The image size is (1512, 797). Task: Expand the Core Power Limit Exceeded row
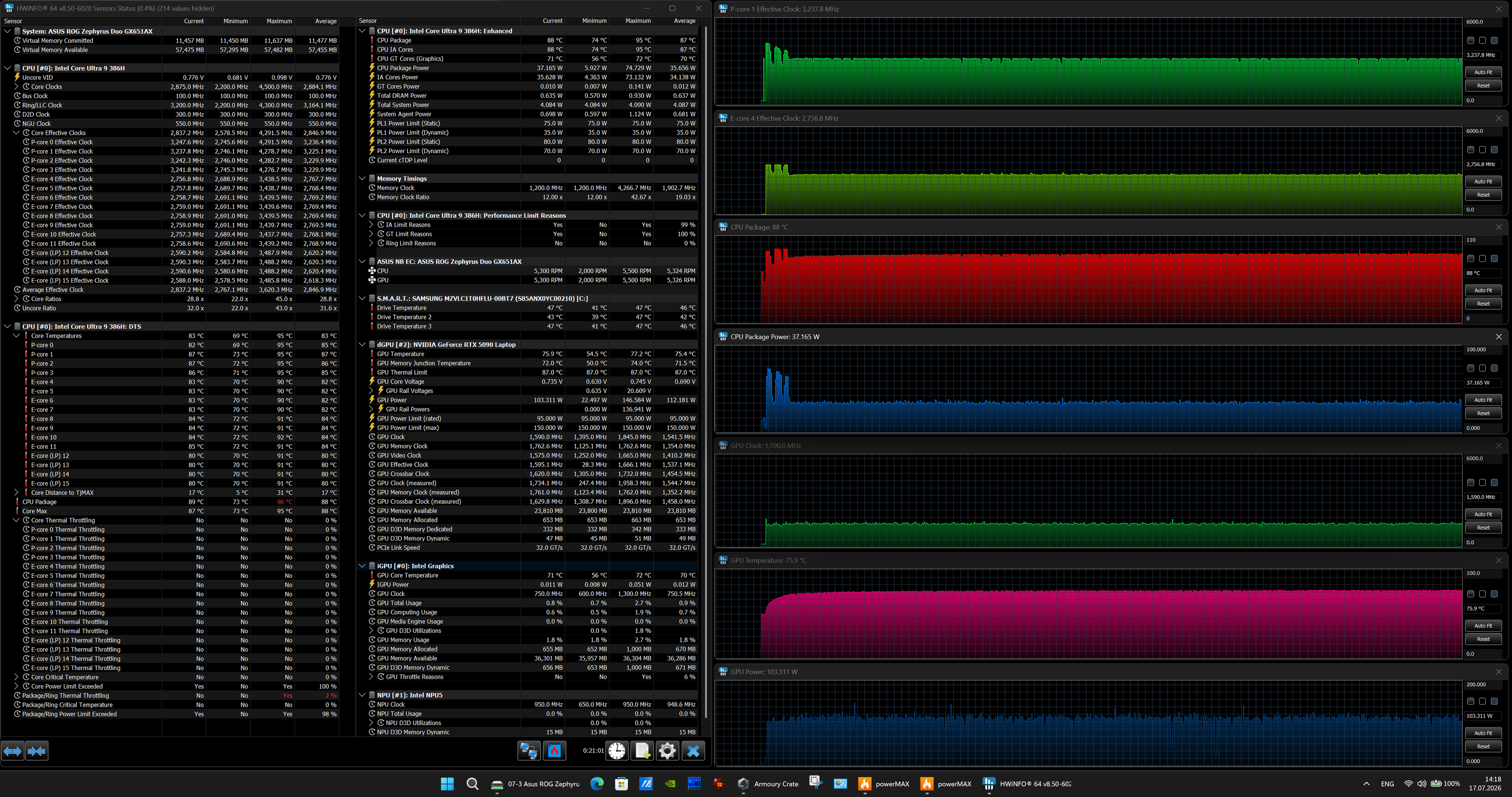17,686
